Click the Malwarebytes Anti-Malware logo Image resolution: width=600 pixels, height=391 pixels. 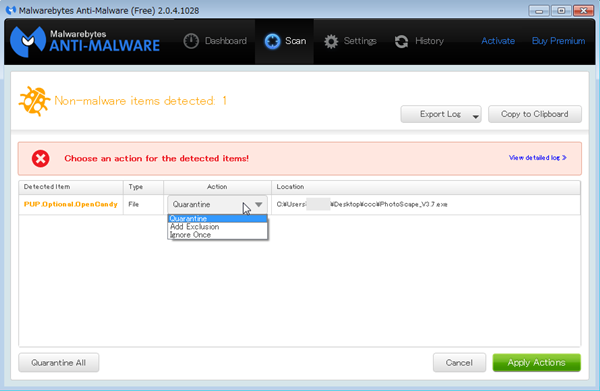[85, 41]
